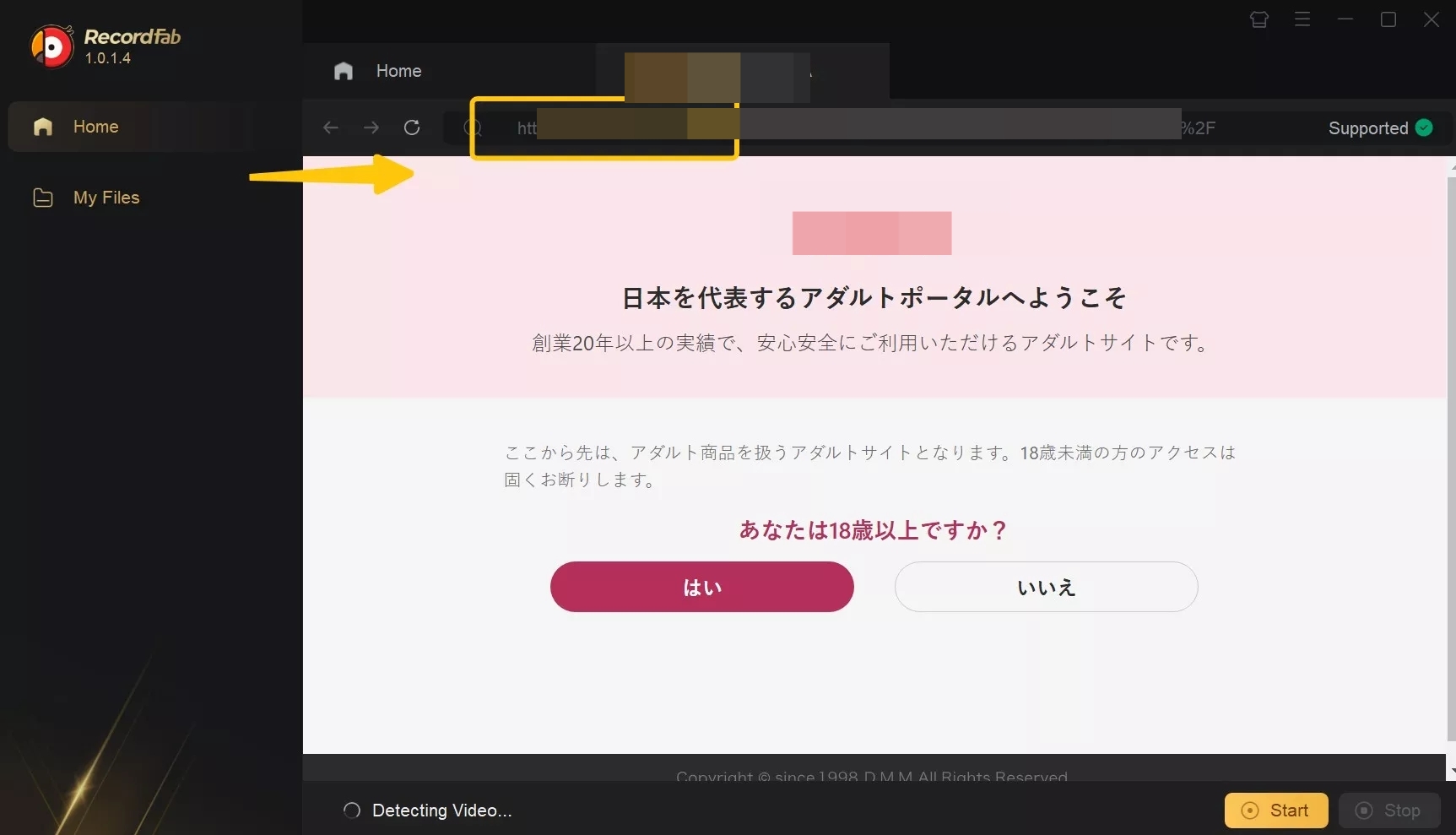
Task: Click the Copyright since 1998 footer text
Action: pos(872,775)
